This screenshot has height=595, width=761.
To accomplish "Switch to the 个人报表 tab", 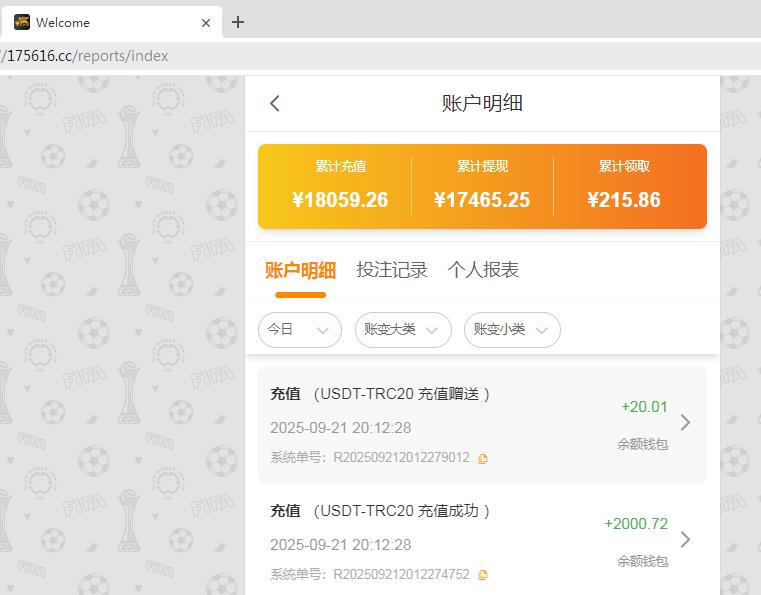I will click(483, 270).
